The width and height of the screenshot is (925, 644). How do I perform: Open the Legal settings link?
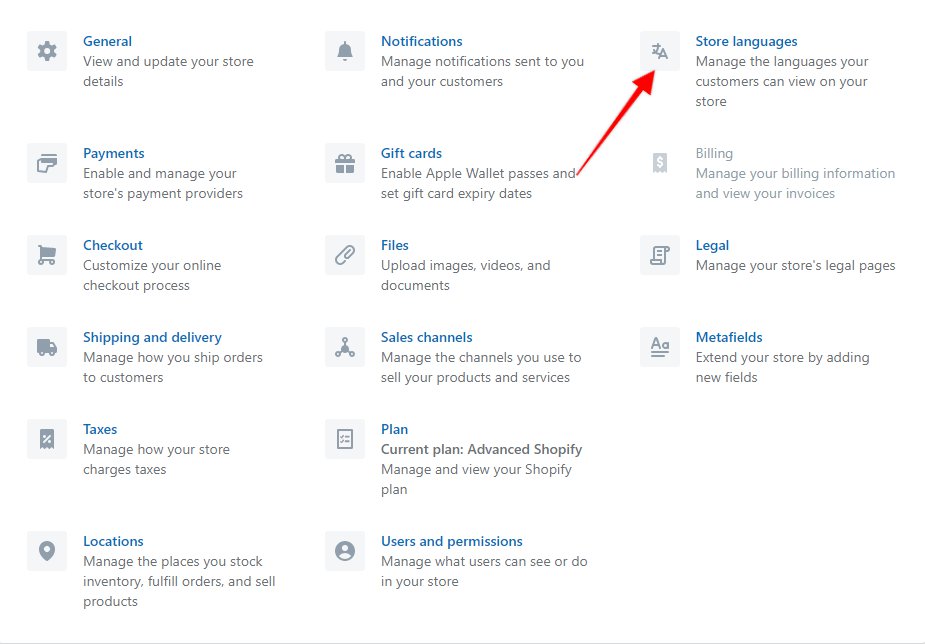[x=712, y=245]
